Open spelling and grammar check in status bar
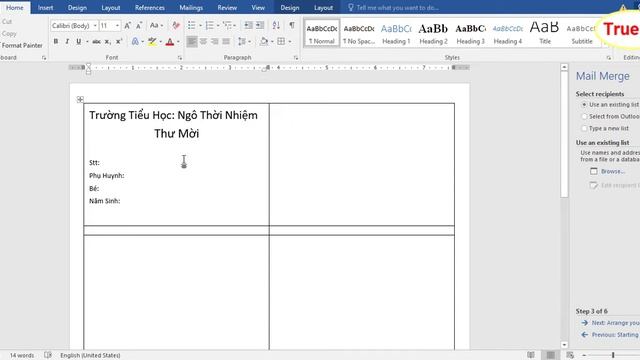 (48, 355)
